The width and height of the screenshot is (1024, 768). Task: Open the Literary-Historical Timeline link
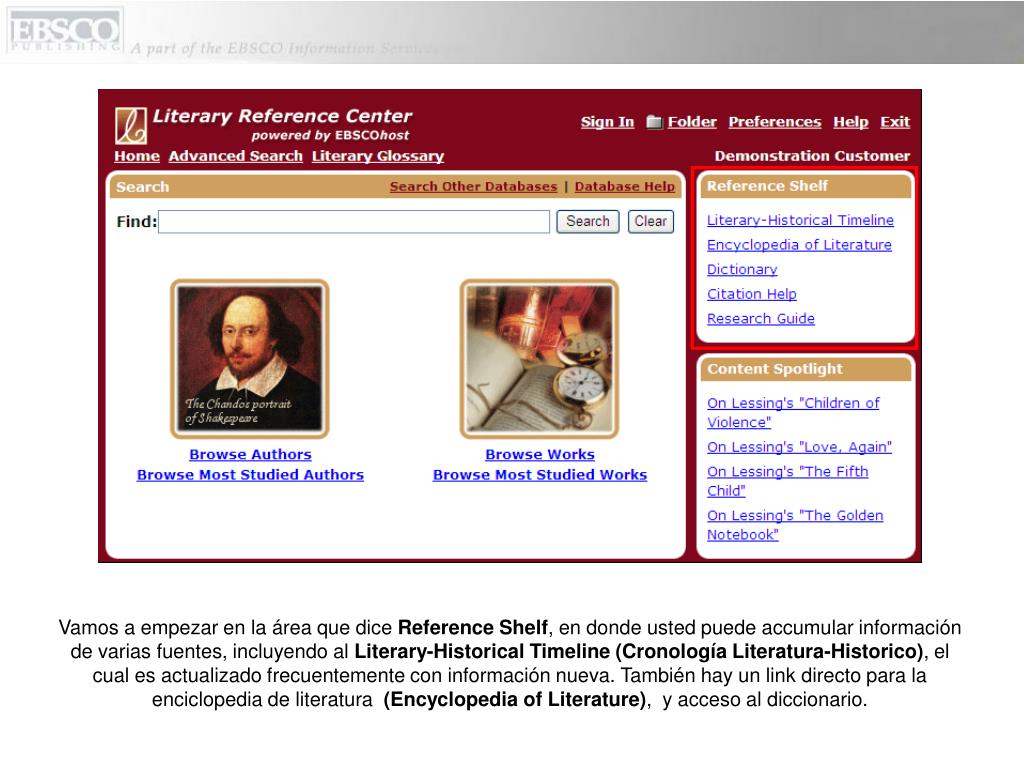tap(800, 220)
